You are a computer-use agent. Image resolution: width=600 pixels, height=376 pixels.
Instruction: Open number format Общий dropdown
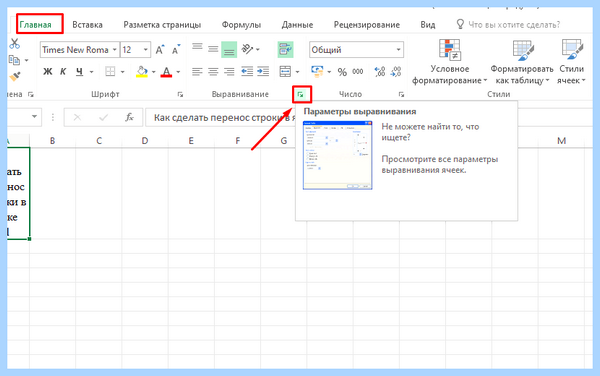click(x=398, y=50)
